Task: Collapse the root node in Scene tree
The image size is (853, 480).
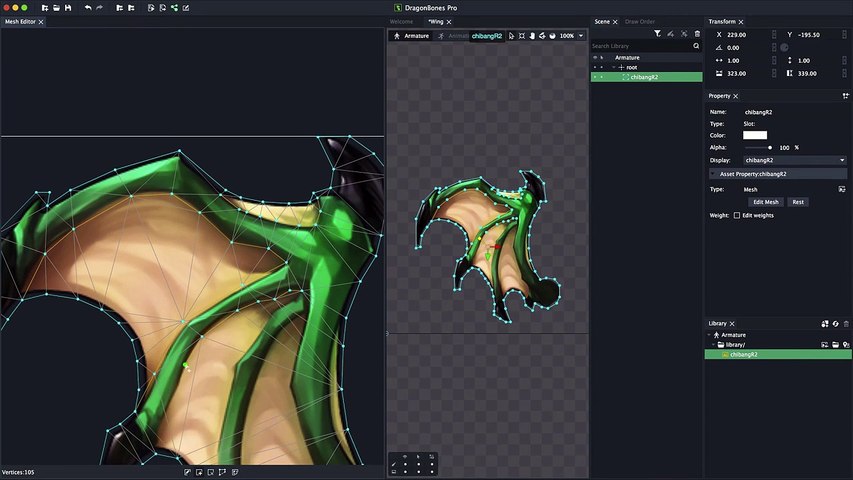Action: coord(614,67)
